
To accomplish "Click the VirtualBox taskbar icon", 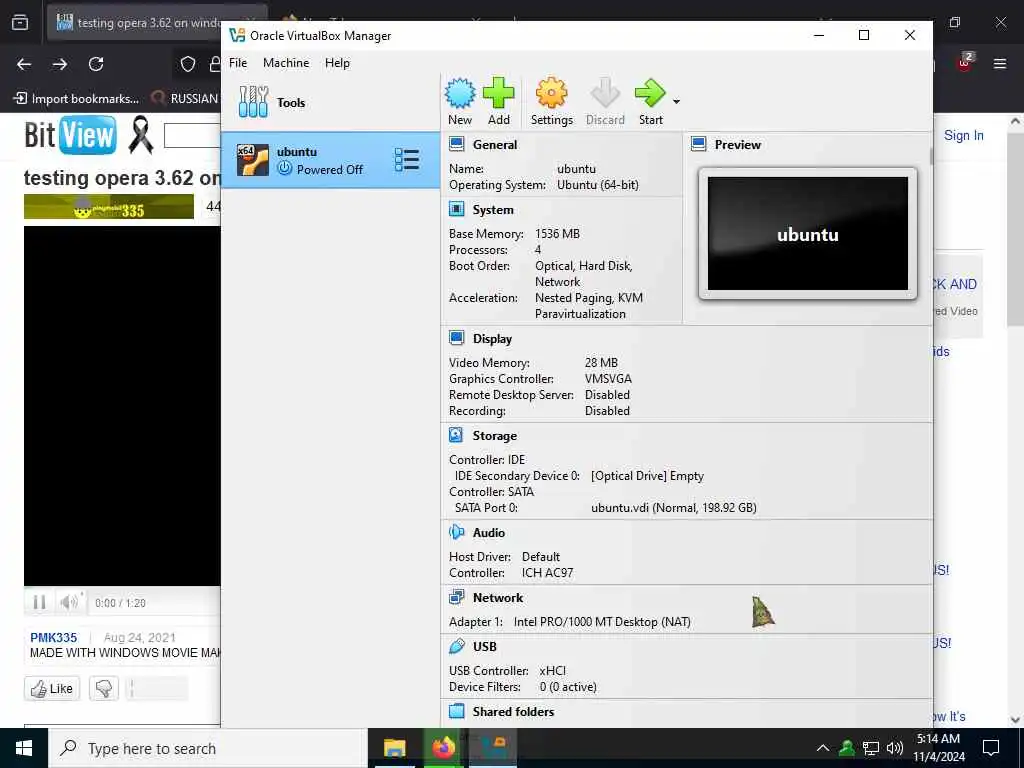I will (x=494, y=748).
